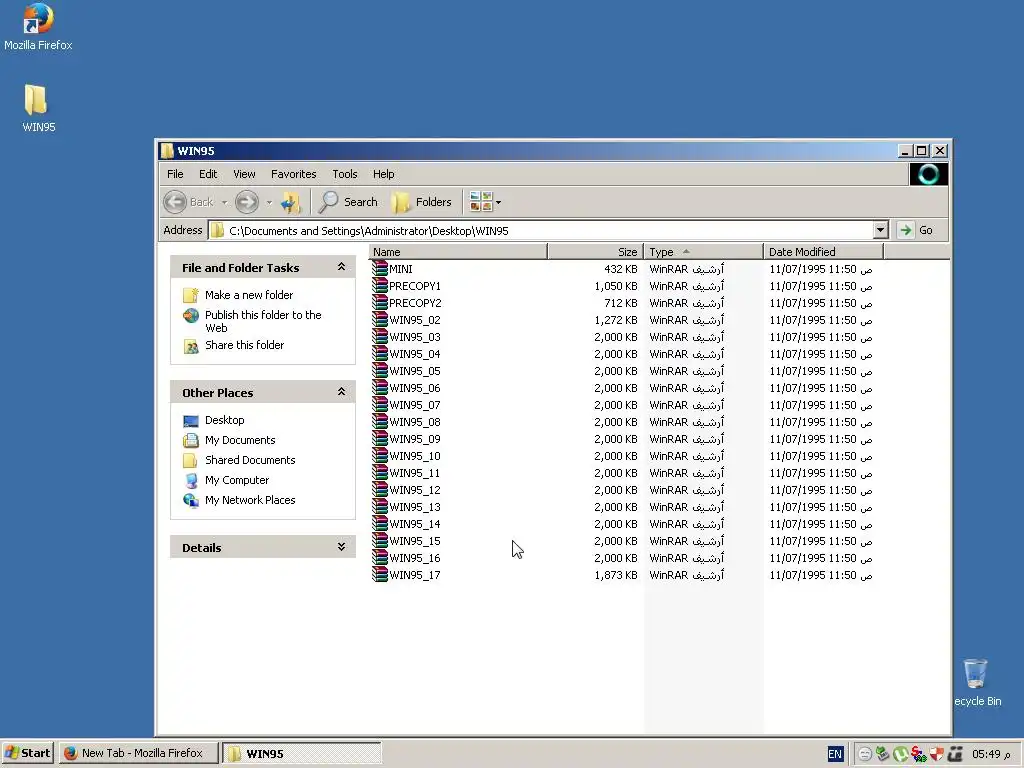Sort by Size column header
The width and height of the screenshot is (1024, 768).
point(596,252)
